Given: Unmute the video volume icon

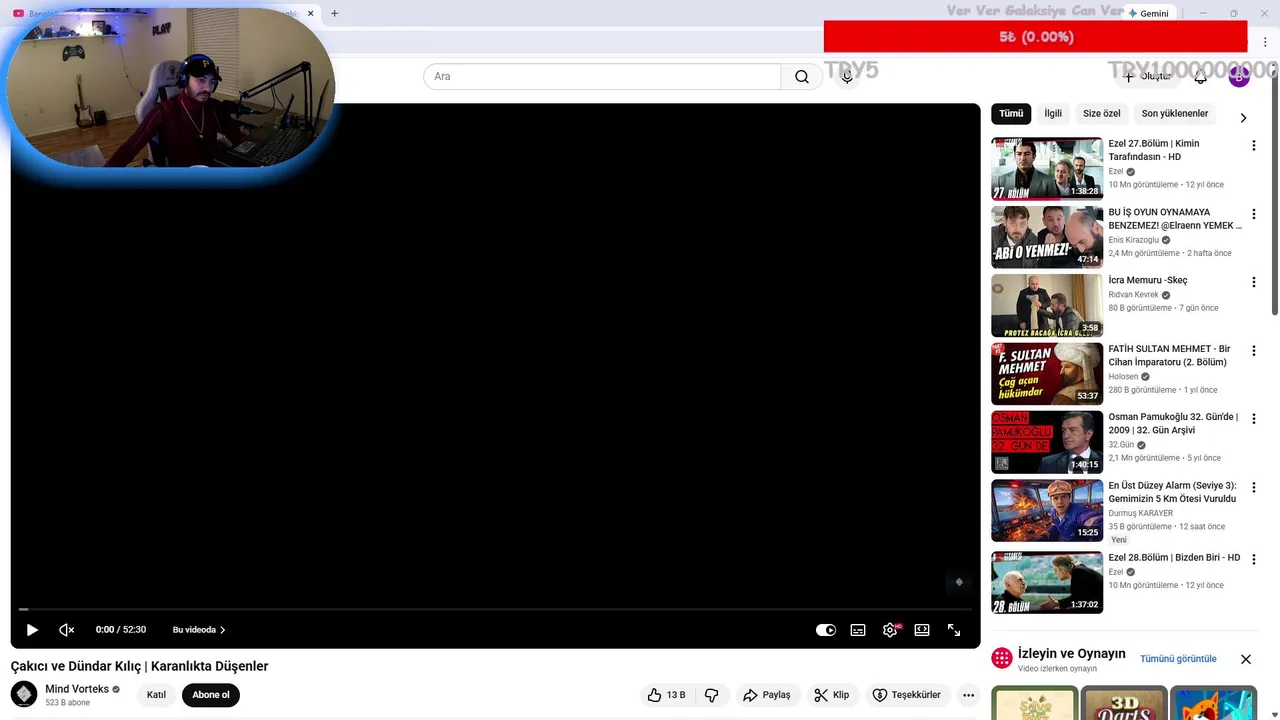Looking at the screenshot, I should coord(67,630).
